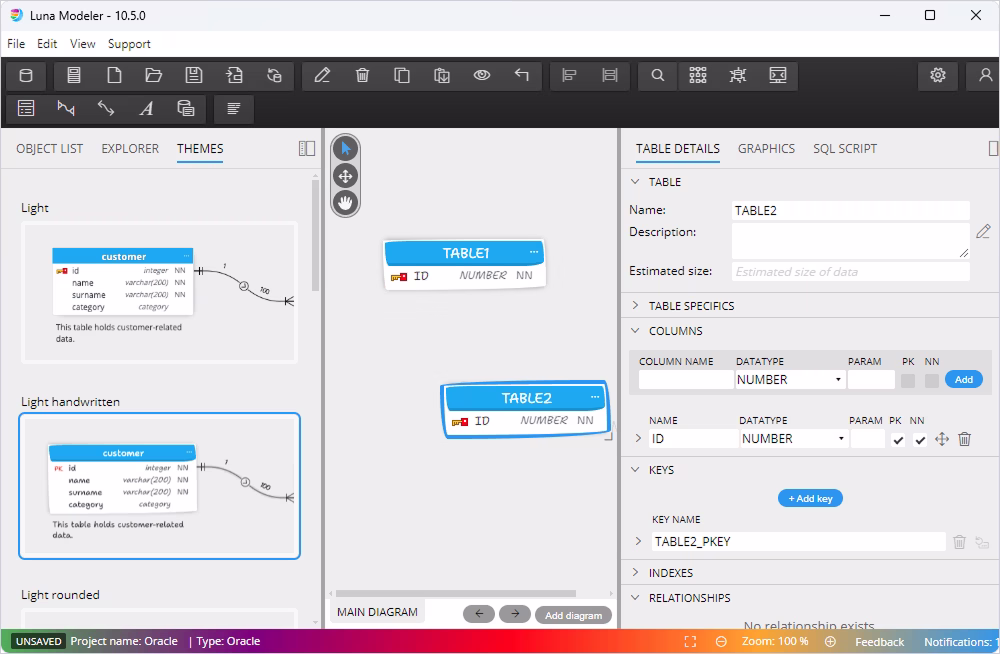Toggle NN checkbox for new column

point(932,380)
